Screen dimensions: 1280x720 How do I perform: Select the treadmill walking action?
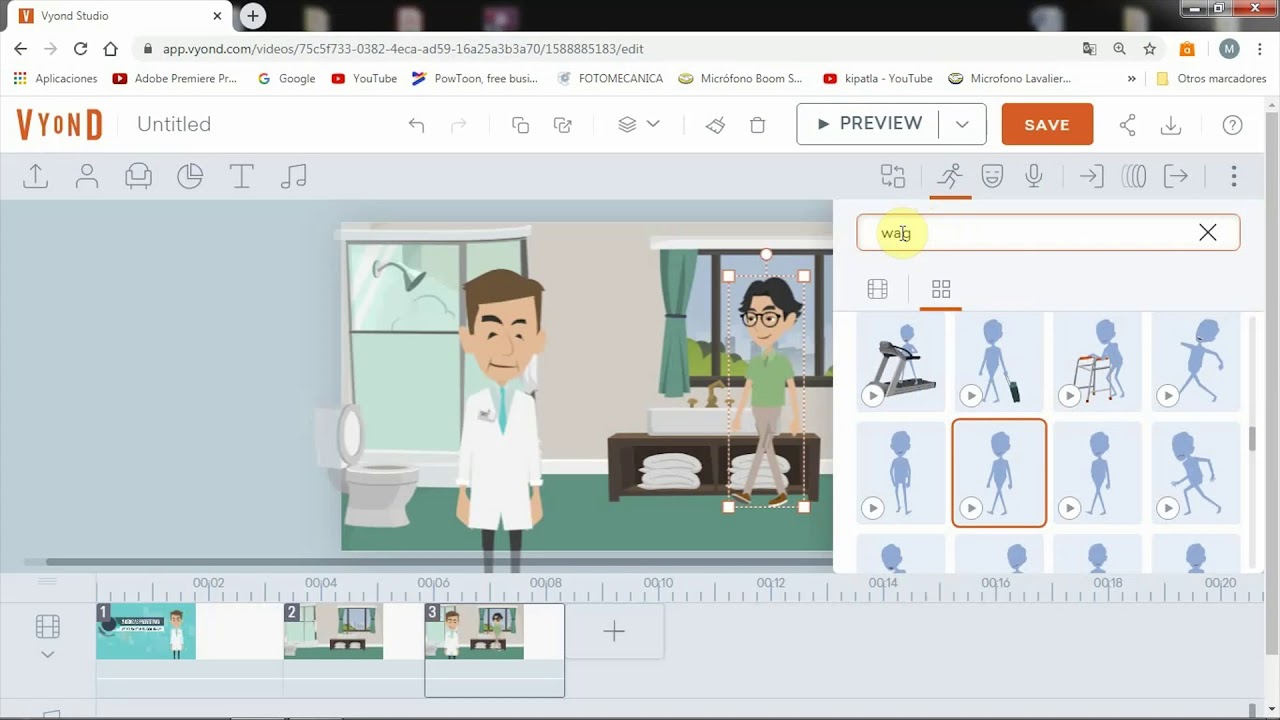click(901, 360)
